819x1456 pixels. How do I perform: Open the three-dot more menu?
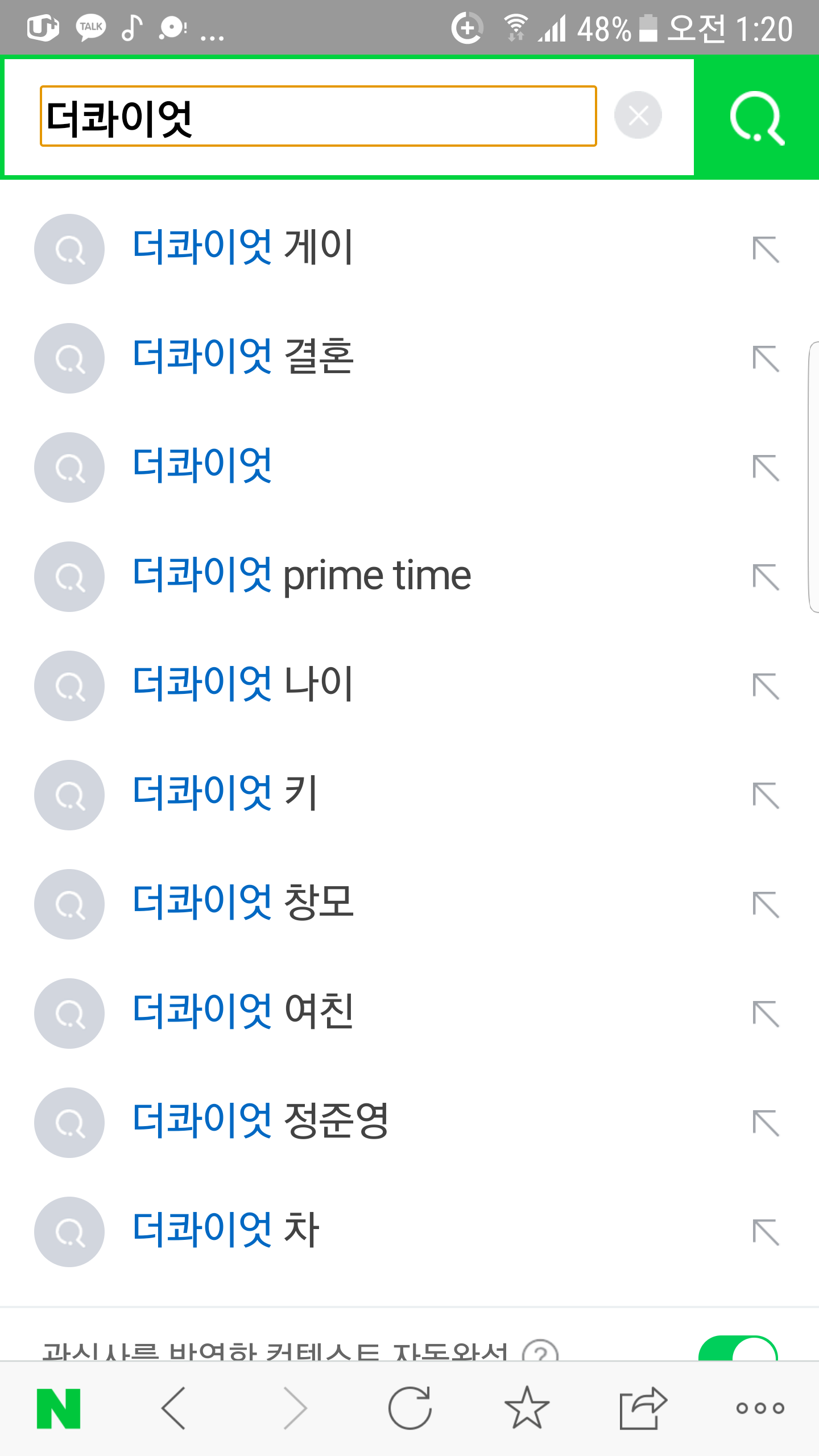760,1408
